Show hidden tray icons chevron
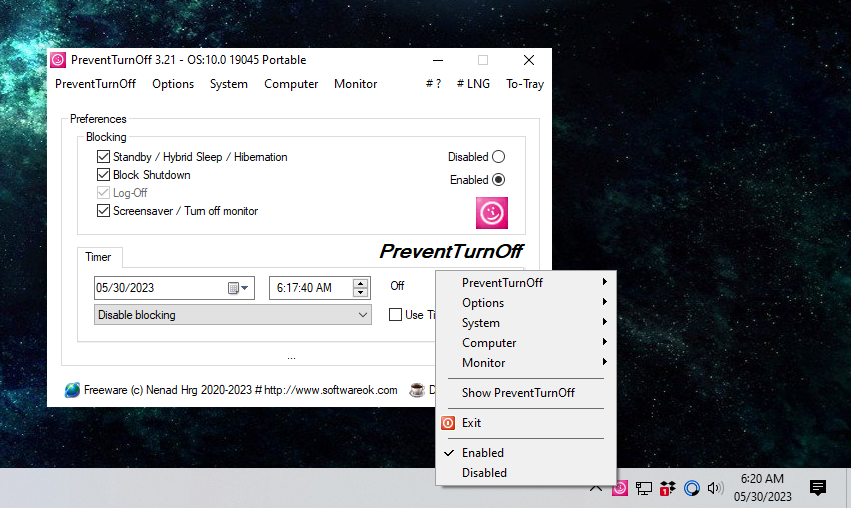Viewport: 851px width, 508px height. pyautogui.click(x=596, y=488)
